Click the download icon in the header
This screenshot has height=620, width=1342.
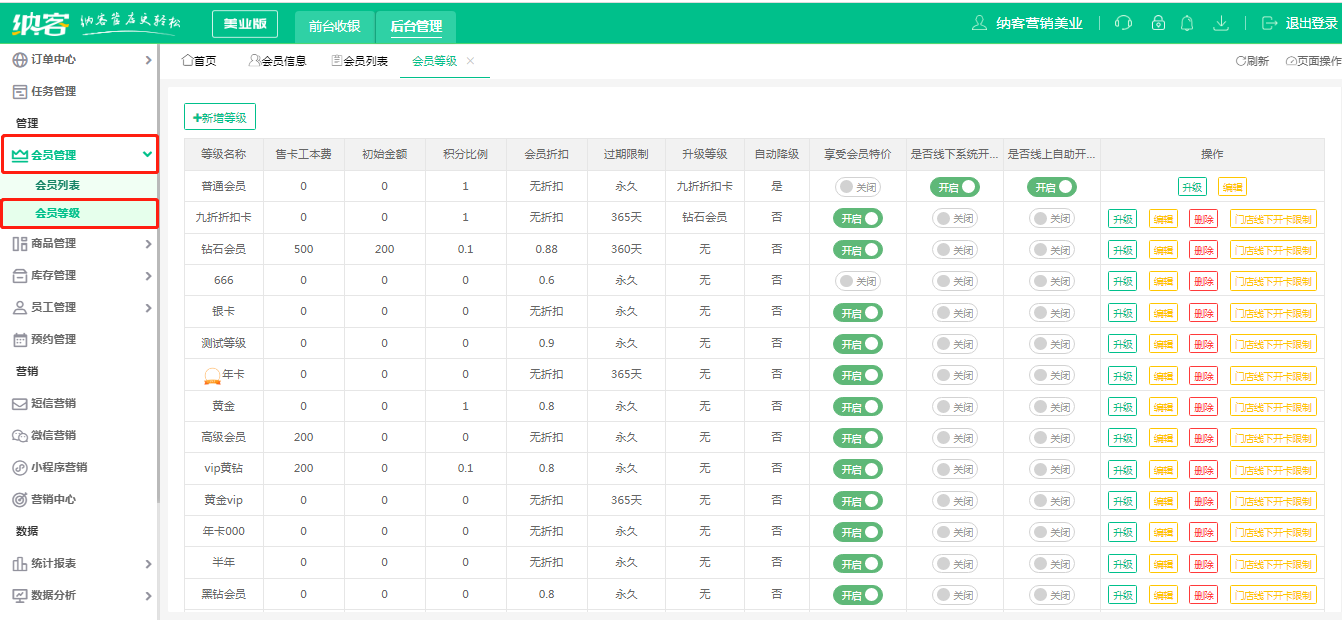click(1221, 22)
